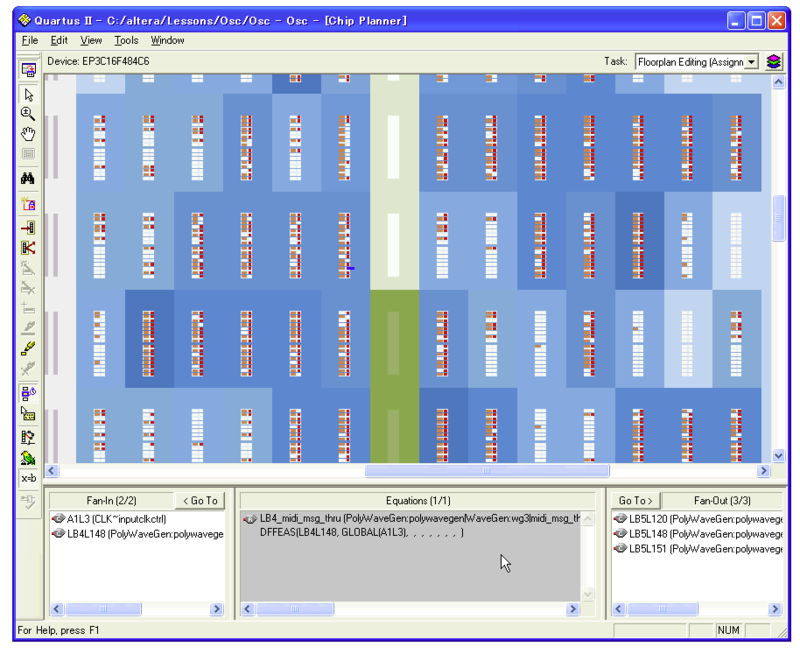Image resolution: width=800 pixels, height=654 pixels.
Task: Click Fan-Out list scroll right arrow
Action: point(775,609)
